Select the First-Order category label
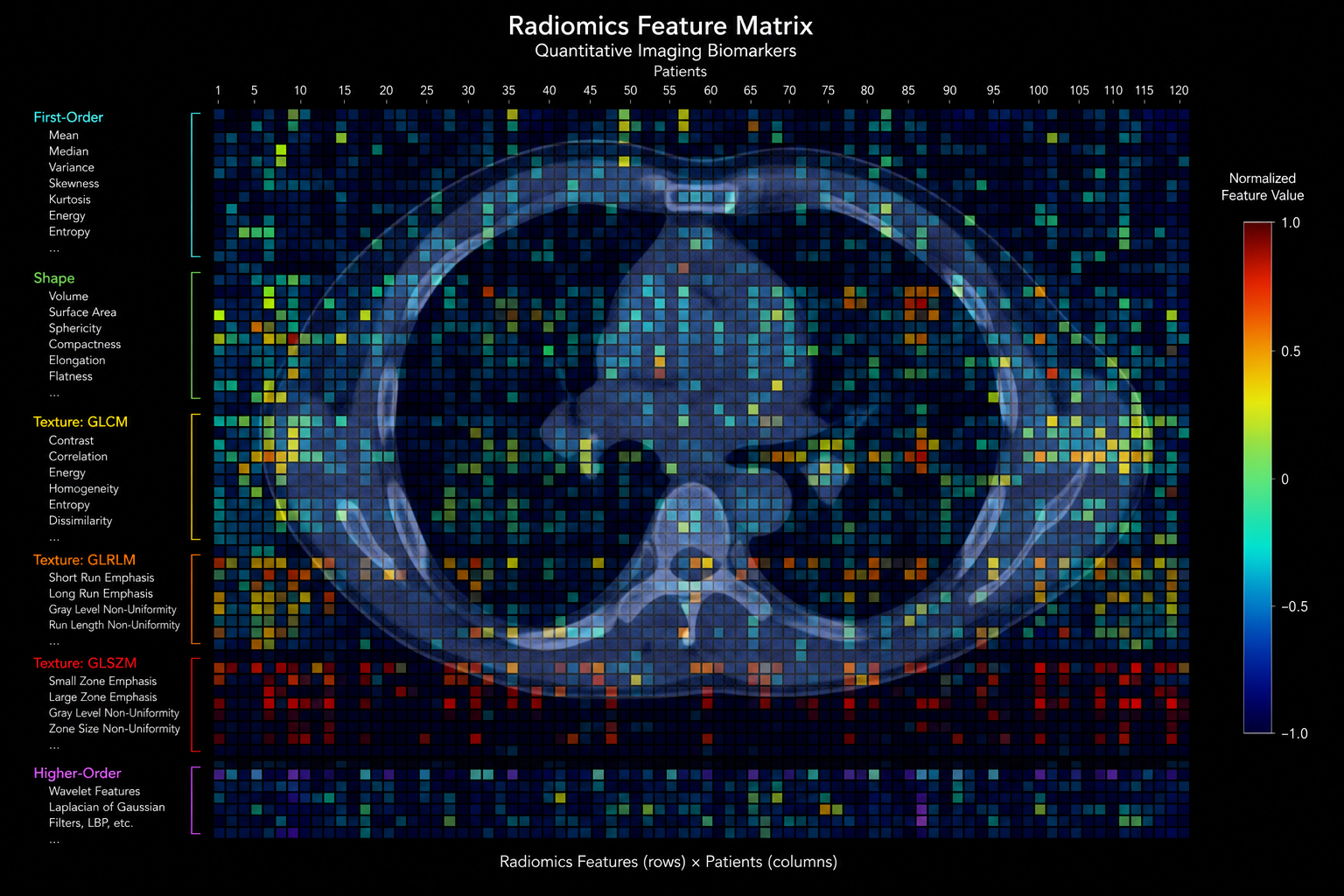The image size is (1344, 896). coord(68,117)
